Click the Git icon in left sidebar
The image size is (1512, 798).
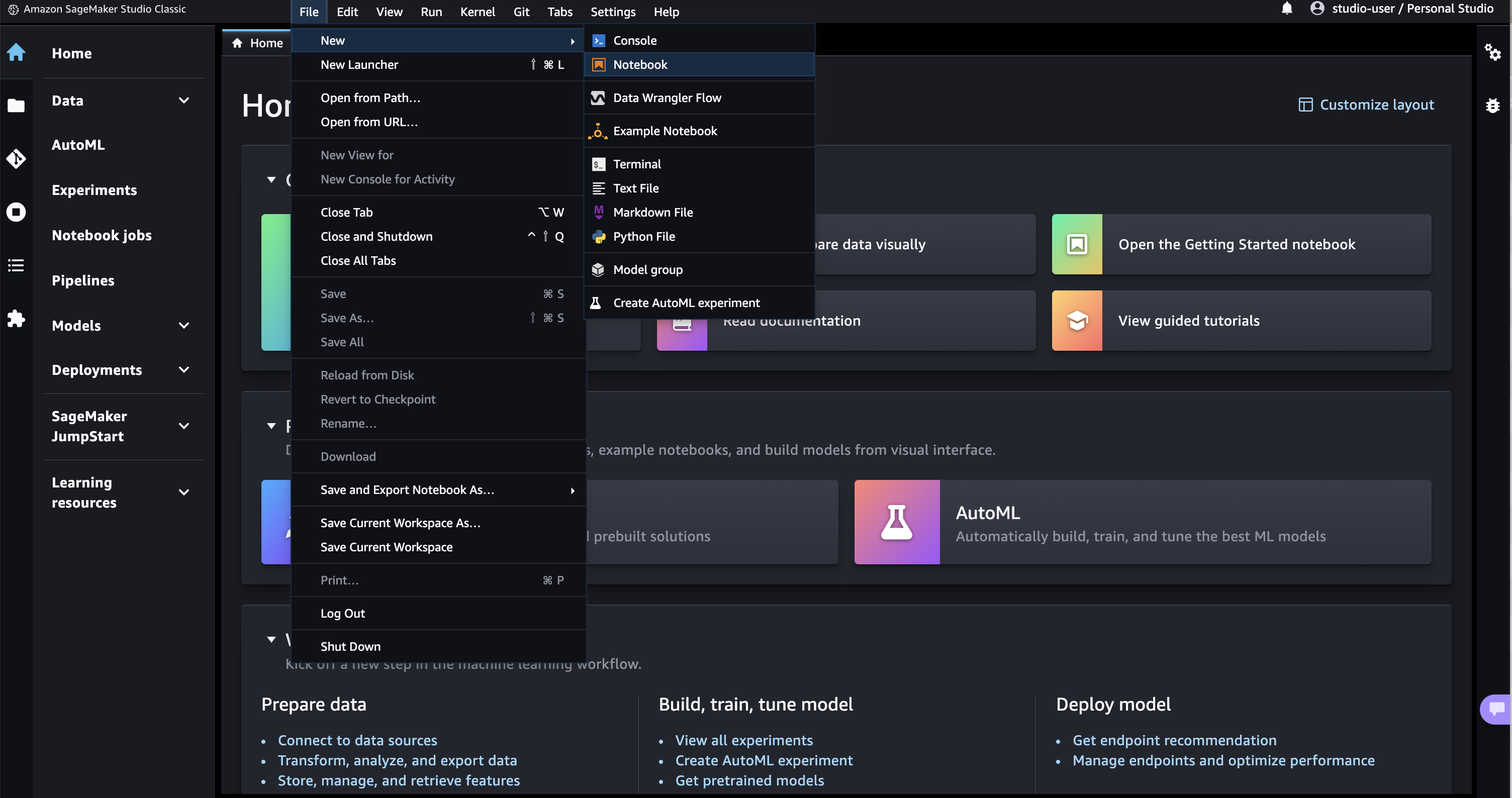(x=16, y=158)
